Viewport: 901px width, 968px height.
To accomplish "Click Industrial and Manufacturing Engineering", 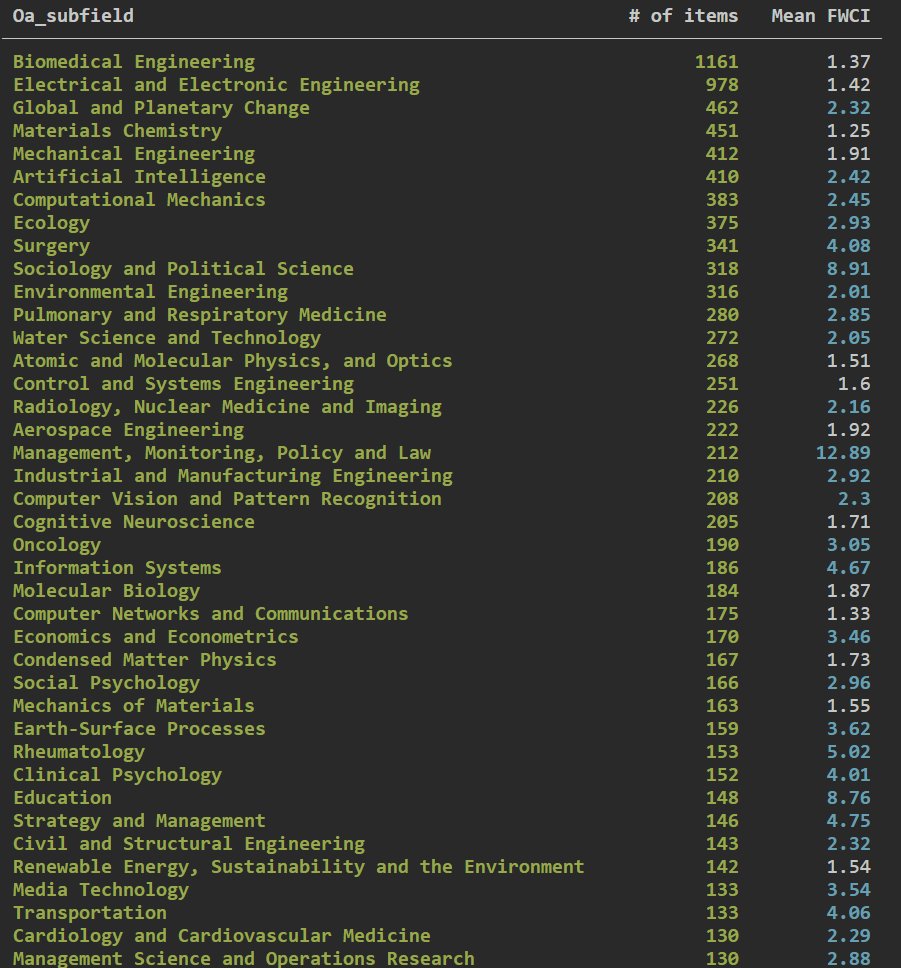I will point(233,475).
